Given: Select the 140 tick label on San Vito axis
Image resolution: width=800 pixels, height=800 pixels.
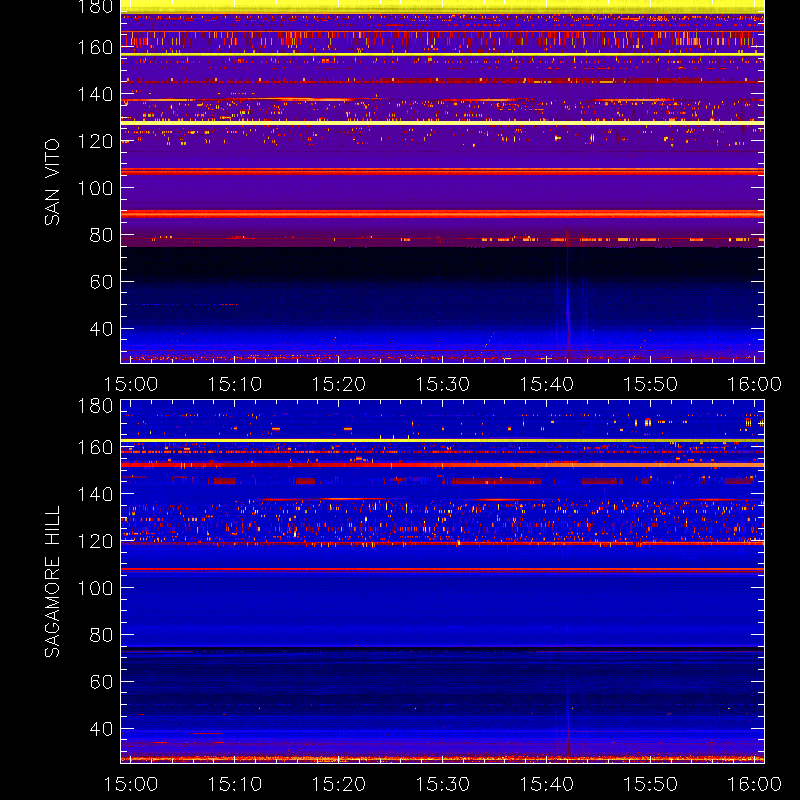Looking at the screenshot, I should (x=95, y=94).
